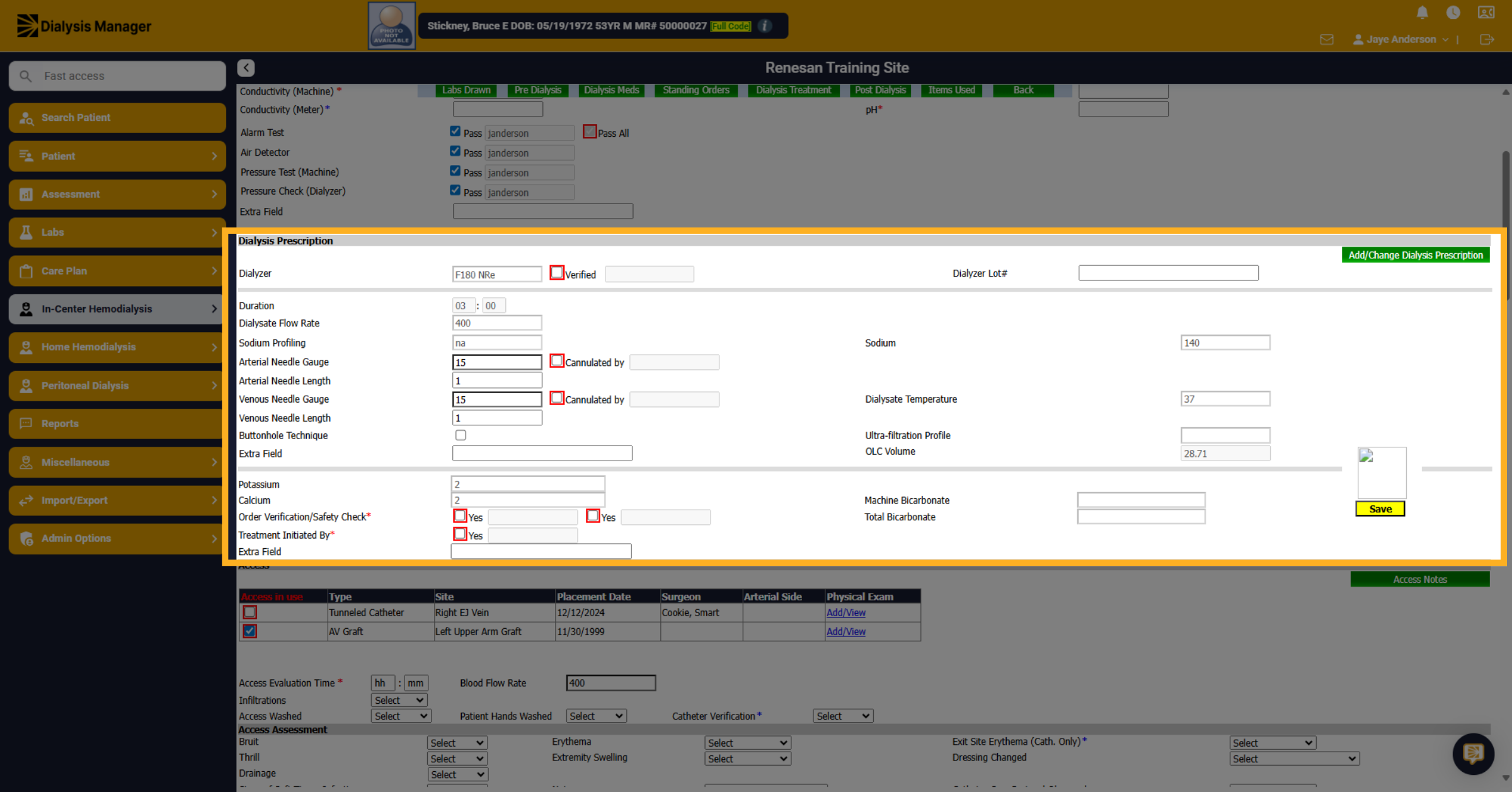Click the Fast access search icon

pyautogui.click(x=25, y=76)
